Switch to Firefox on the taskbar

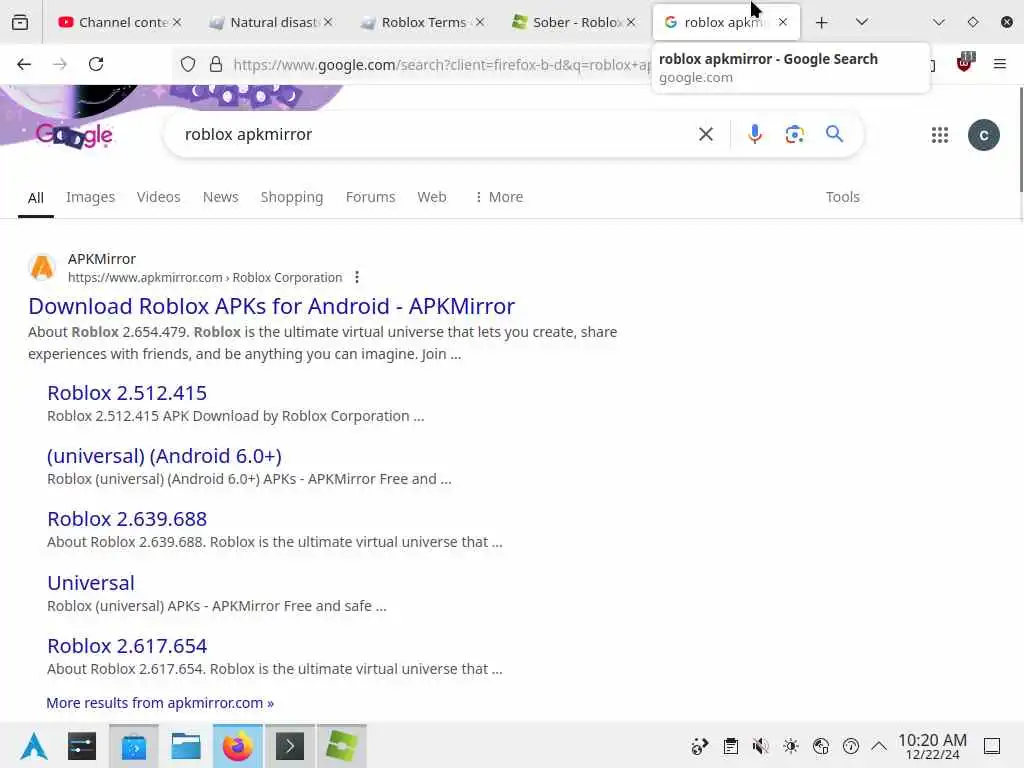coord(238,746)
